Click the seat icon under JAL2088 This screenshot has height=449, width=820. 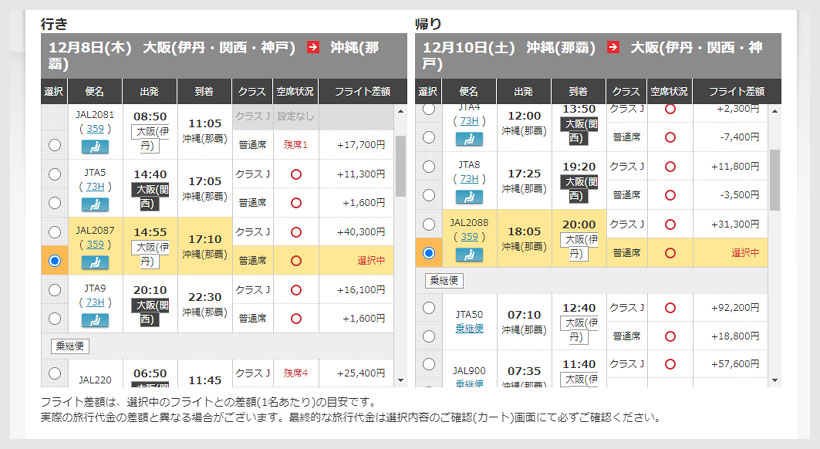click(469, 255)
